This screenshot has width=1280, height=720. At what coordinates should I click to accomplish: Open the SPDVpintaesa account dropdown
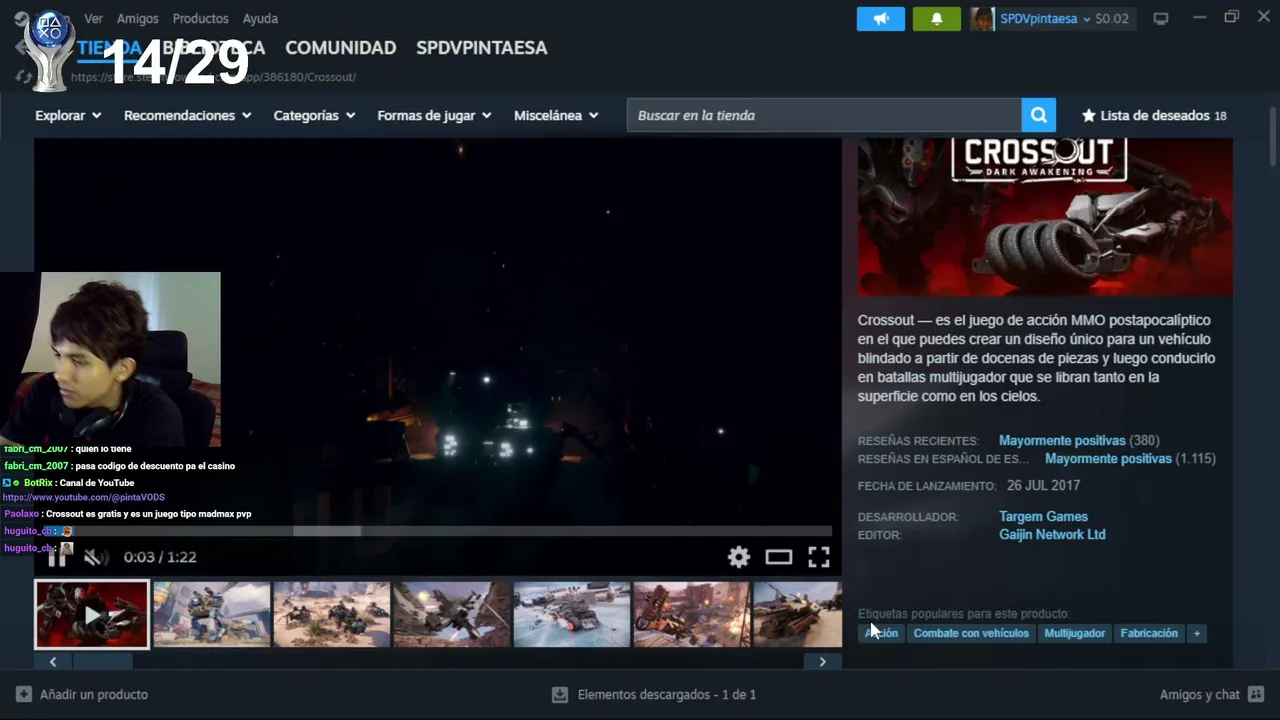click(x=1045, y=19)
